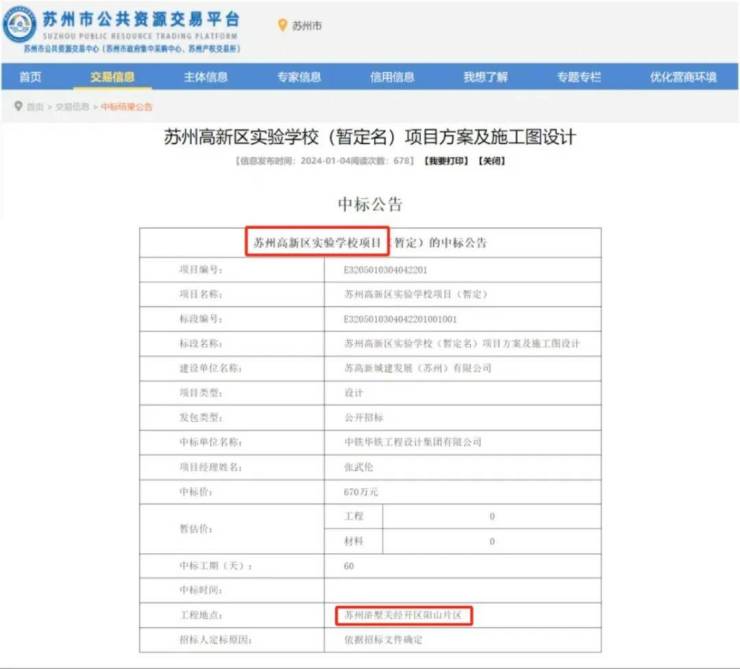Select the bid price 670万元

point(361,492)
